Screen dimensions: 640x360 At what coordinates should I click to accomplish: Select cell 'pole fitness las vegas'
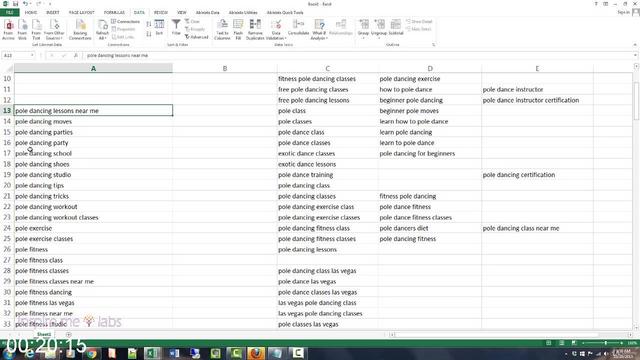93,303
